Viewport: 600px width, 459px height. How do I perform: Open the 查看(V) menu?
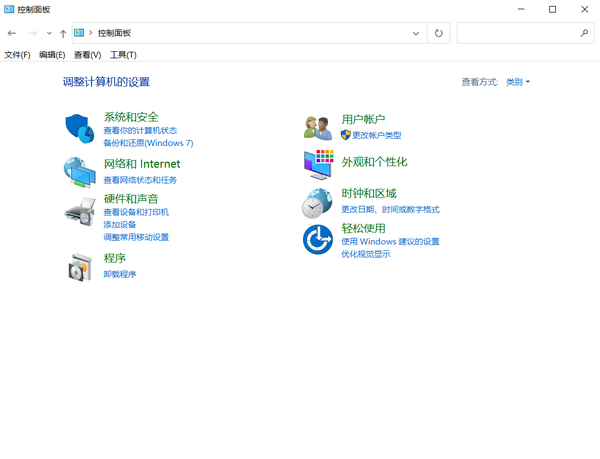[88, 55]
